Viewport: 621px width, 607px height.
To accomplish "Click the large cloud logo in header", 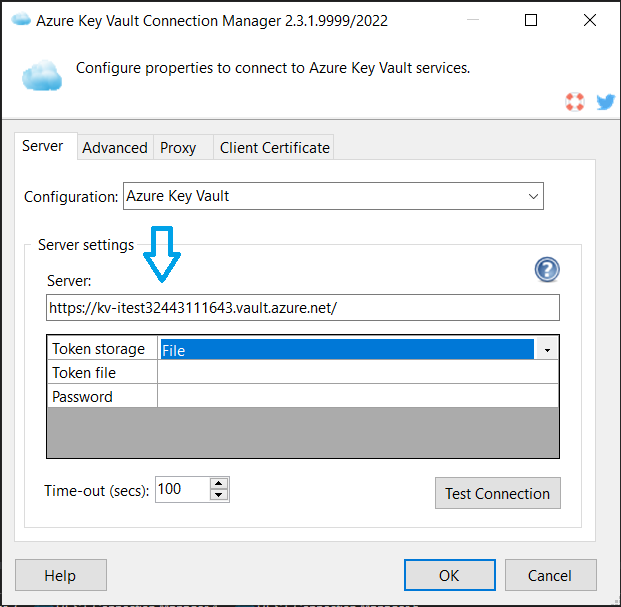I will coord(42,74).
